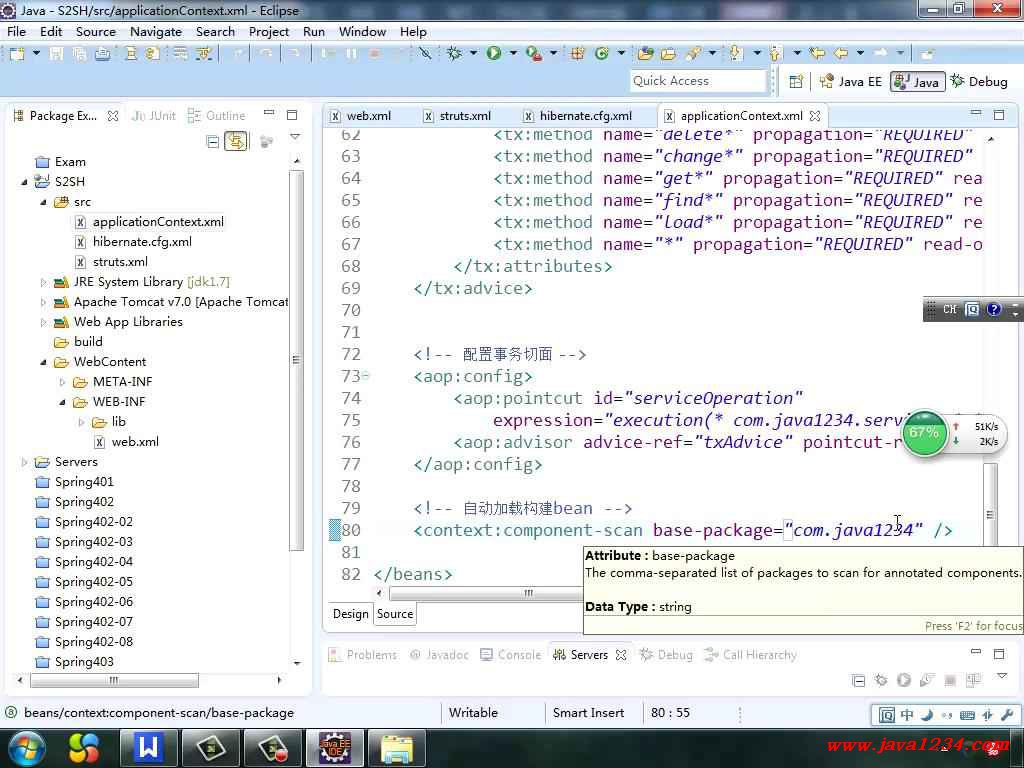Image resolution: width=1024 pixels, height=768 pixels.
Task: Toggle Skip All Breakpoints icon
Action: 425,54
